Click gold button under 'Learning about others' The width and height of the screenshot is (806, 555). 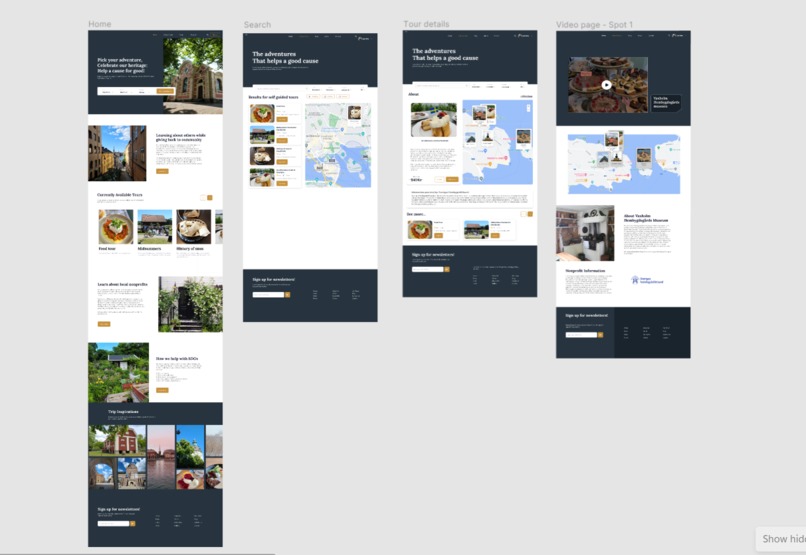162,171
